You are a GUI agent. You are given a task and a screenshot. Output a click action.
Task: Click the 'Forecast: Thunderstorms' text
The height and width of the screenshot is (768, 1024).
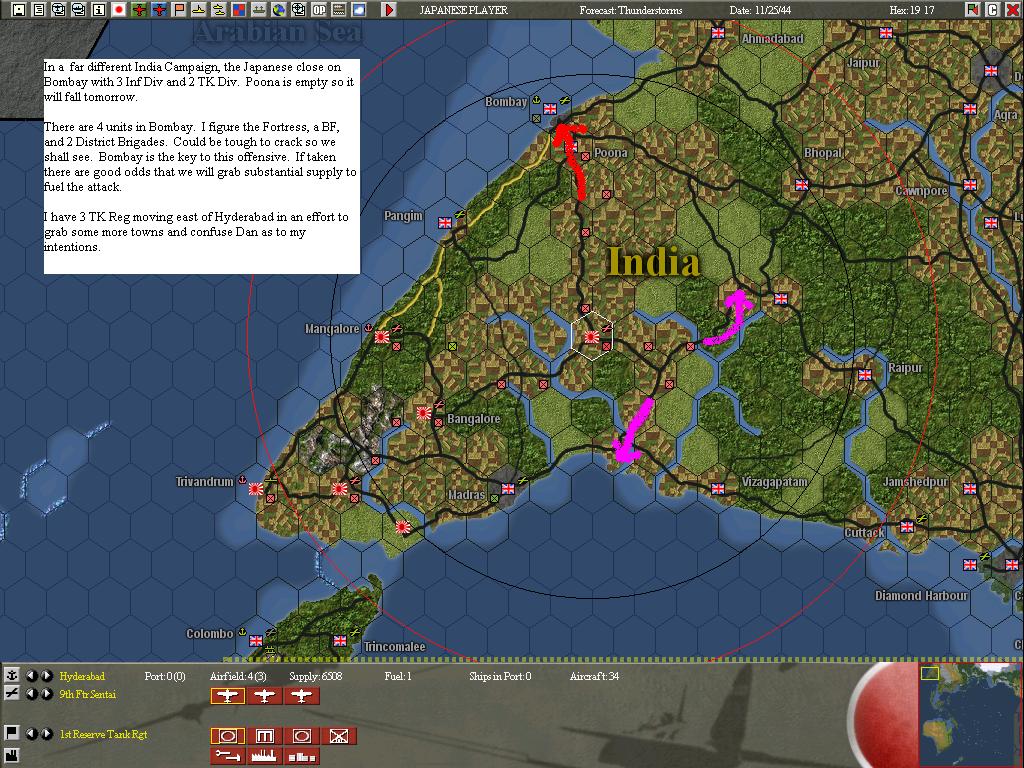click(630, 10)
